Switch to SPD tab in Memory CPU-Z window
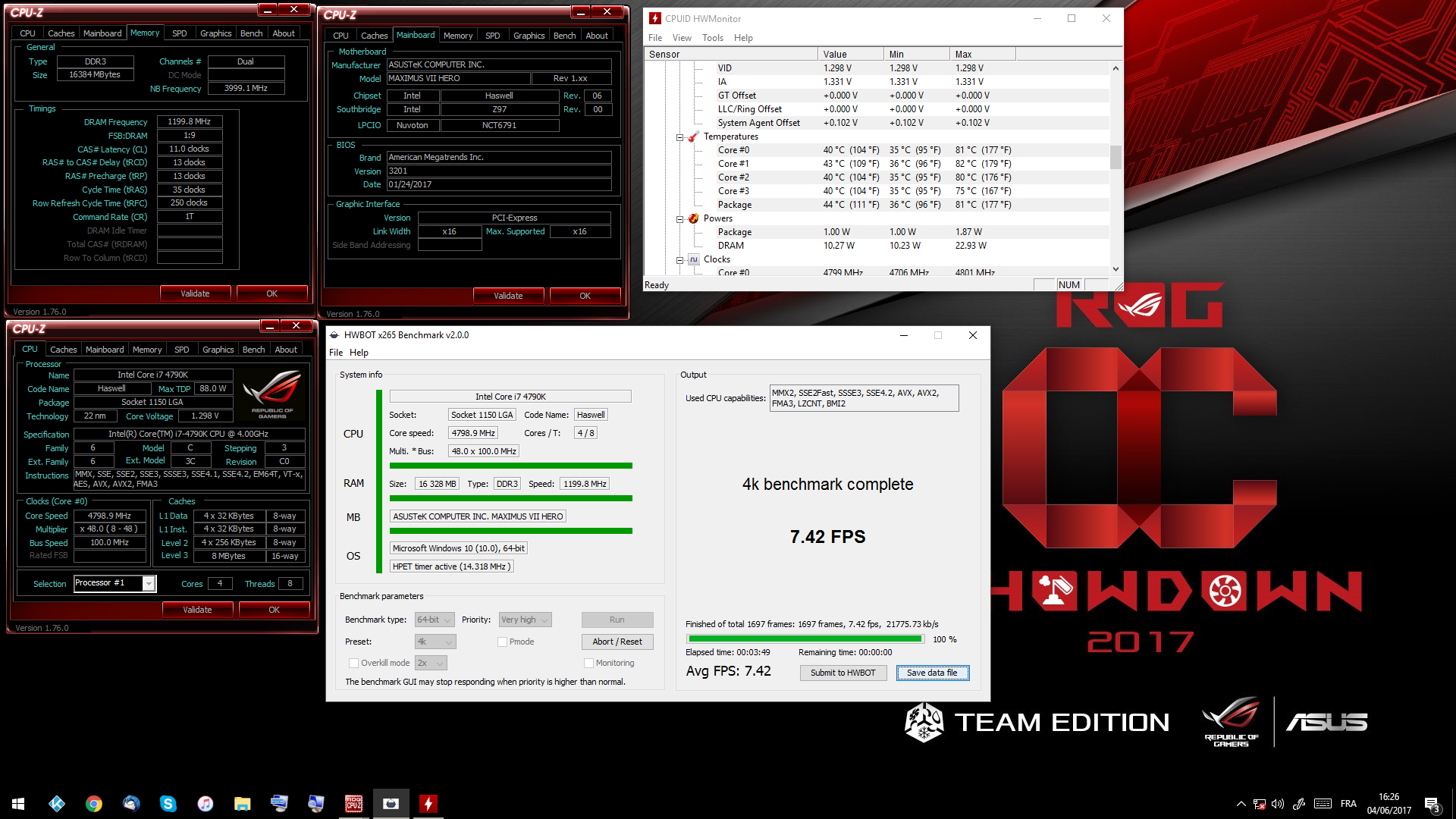 179,33
